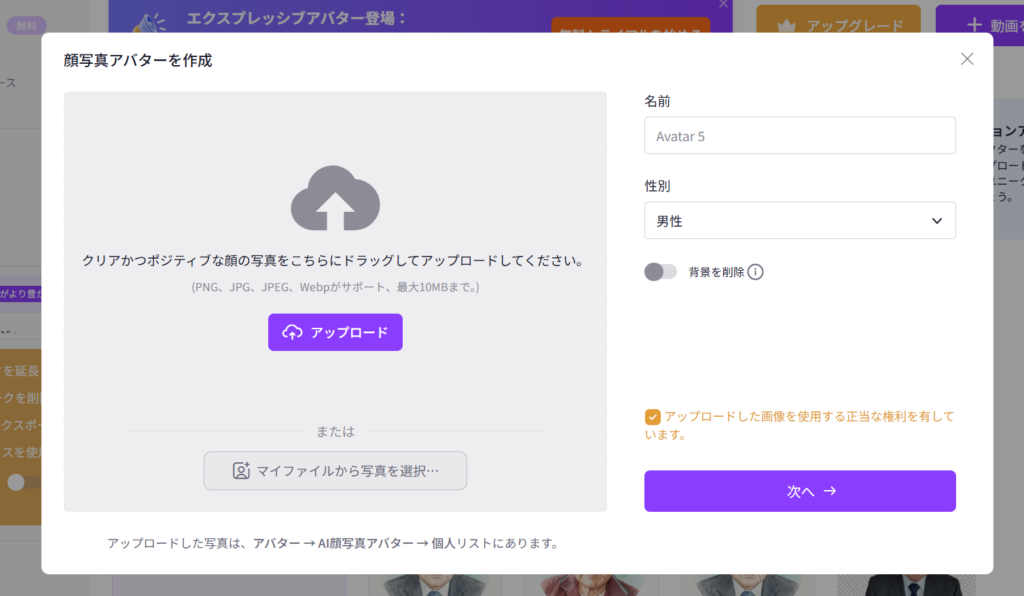Click the orange trial button in the banner
Screen dimensions: 1024x596
[x=630, y=28]
